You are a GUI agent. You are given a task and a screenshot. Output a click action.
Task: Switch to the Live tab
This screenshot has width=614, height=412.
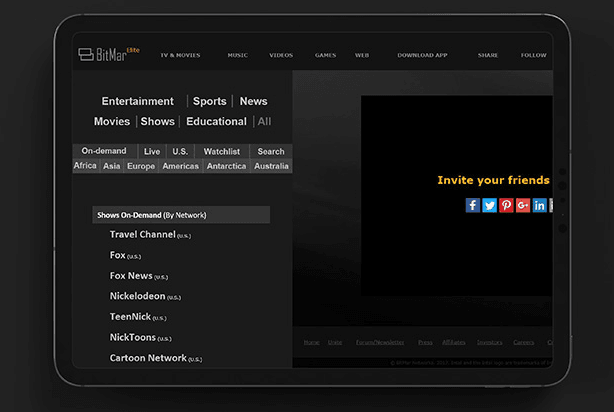(x=151, y=151)
